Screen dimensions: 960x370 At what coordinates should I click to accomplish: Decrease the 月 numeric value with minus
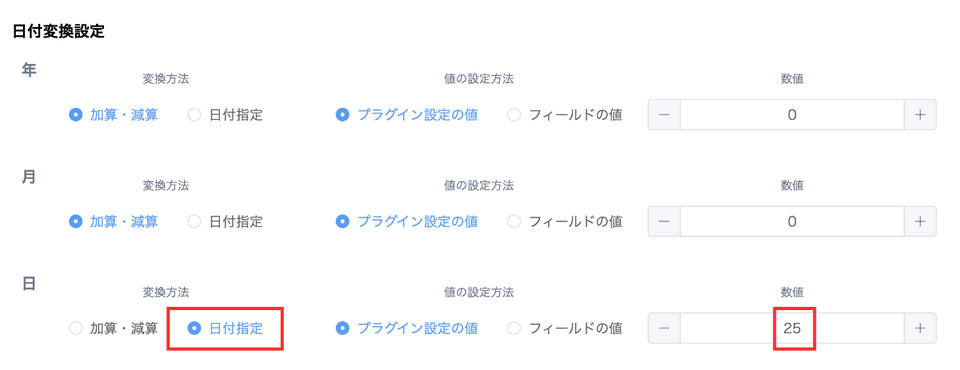tap(664, 221)
